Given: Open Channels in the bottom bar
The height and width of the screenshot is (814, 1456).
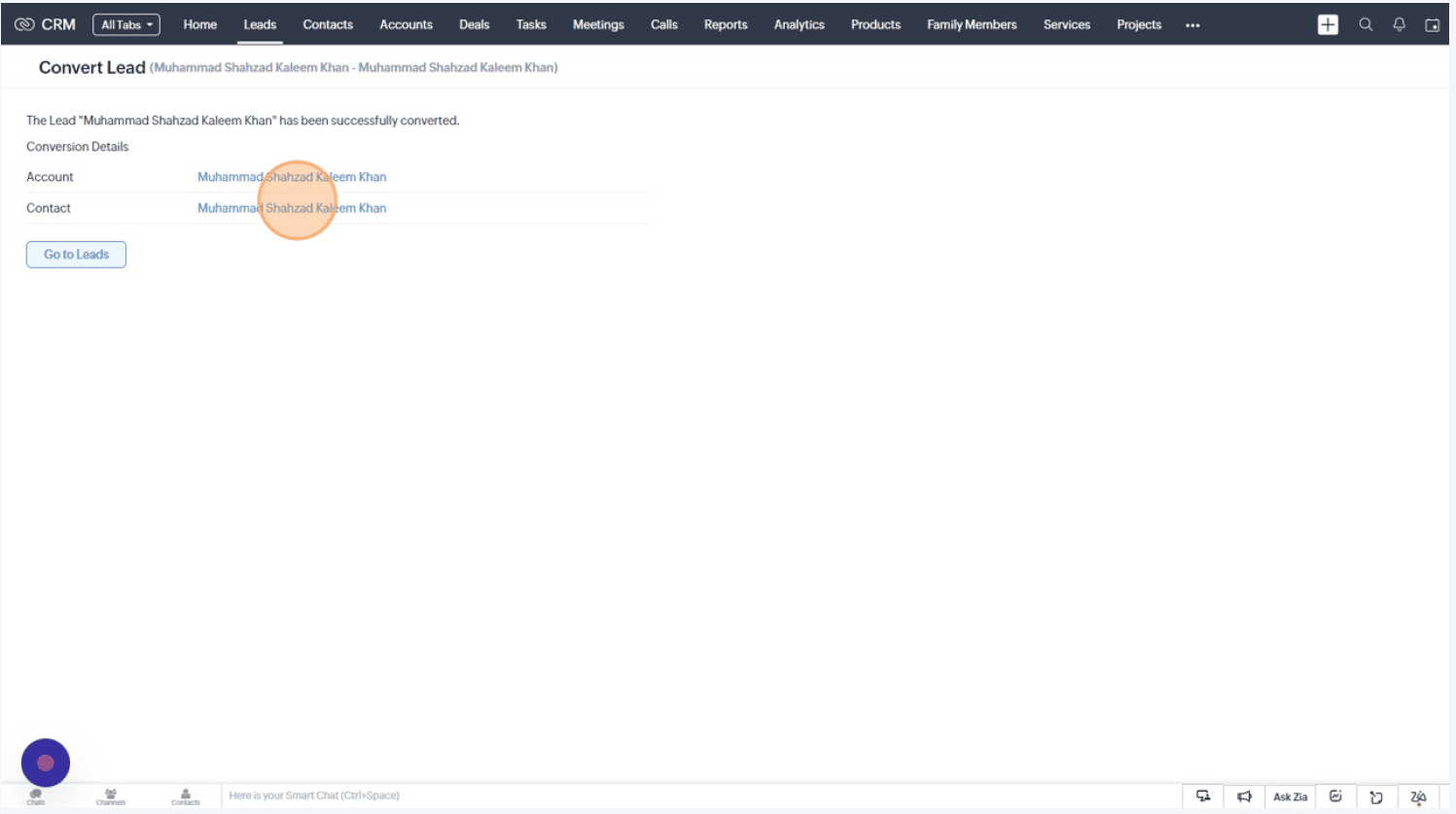Looking at the screenshot, I should coord(111,796).
